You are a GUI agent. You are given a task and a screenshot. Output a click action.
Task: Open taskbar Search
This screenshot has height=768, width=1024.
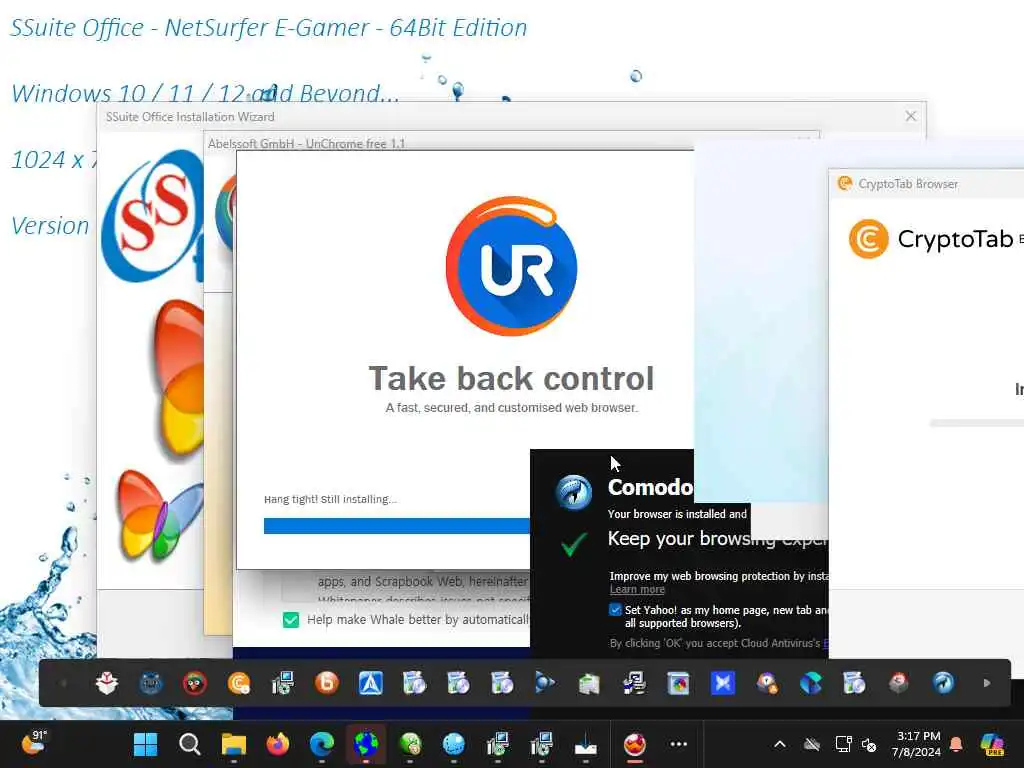(189, 744)
